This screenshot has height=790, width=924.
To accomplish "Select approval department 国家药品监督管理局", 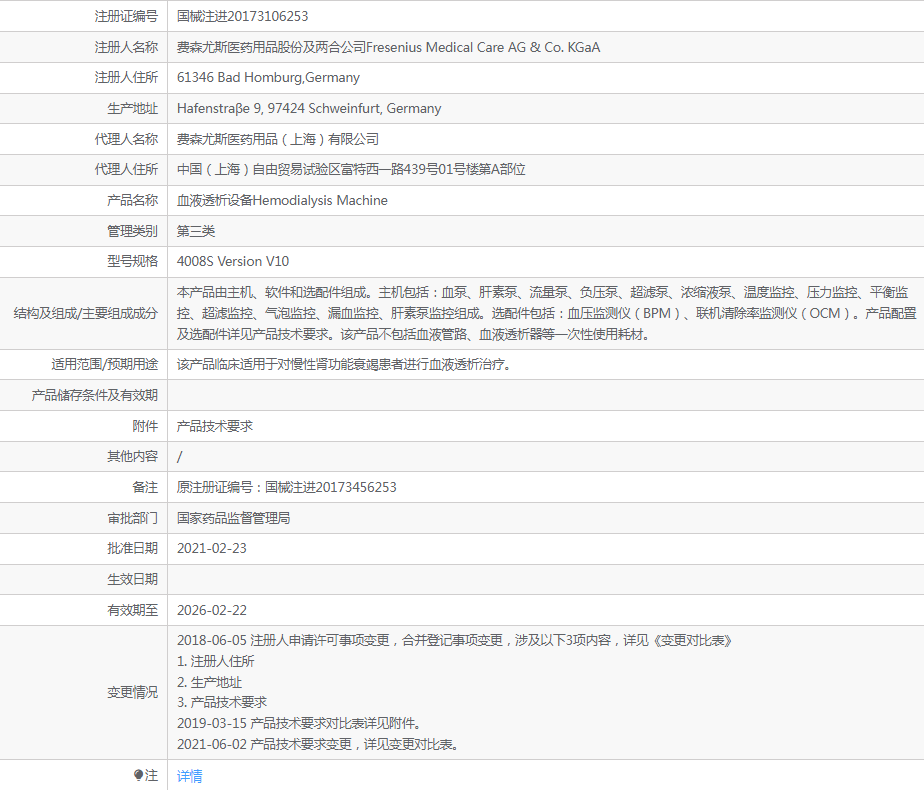I will [233, 518].
